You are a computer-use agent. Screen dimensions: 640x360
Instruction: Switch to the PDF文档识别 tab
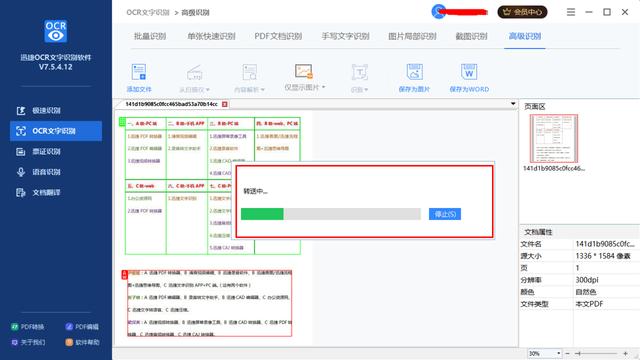[x=278, y=36]
